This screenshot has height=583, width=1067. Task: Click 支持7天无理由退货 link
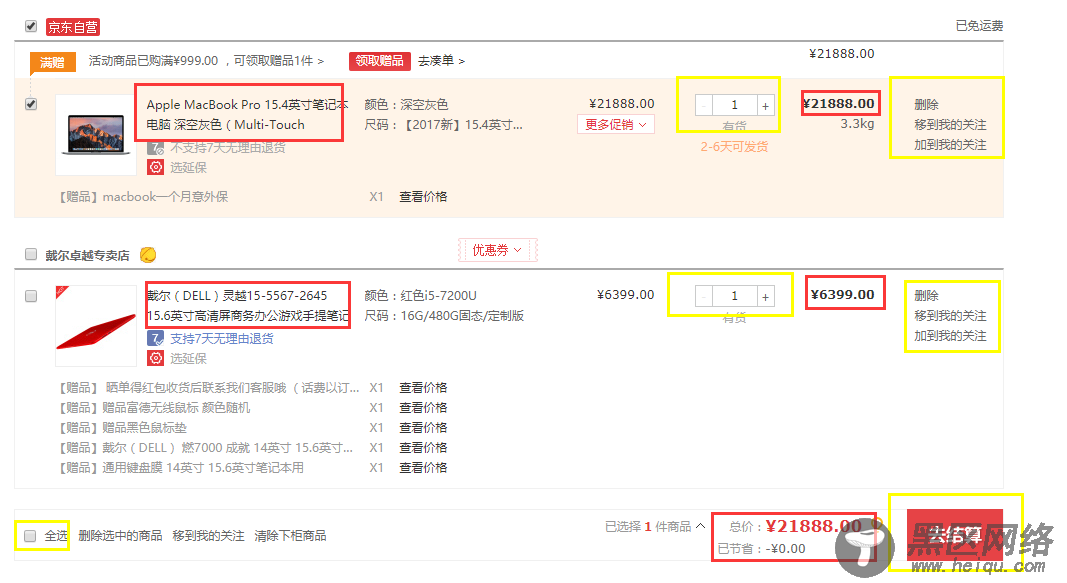(222, 338)
